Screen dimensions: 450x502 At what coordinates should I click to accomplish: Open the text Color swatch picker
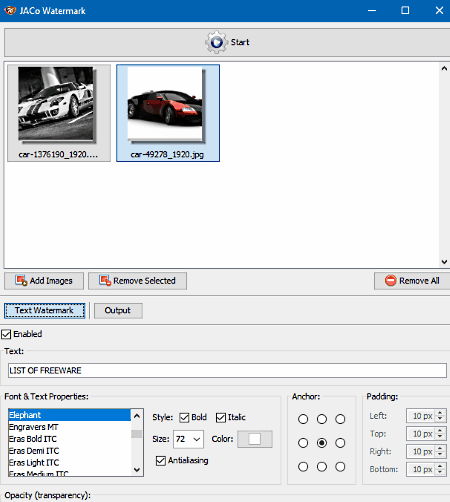pos(255,439)
